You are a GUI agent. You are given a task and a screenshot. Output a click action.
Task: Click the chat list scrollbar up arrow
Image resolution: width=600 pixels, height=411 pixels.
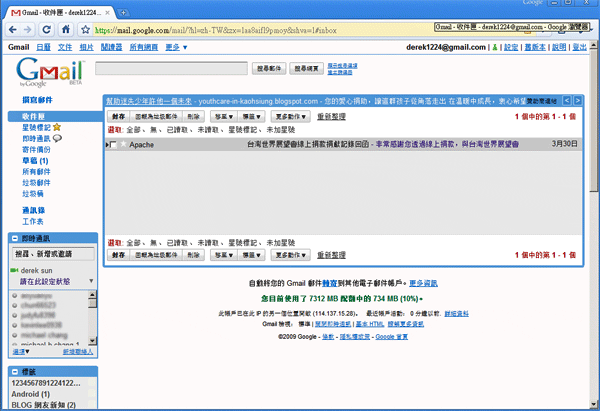(x=93, y=295)
